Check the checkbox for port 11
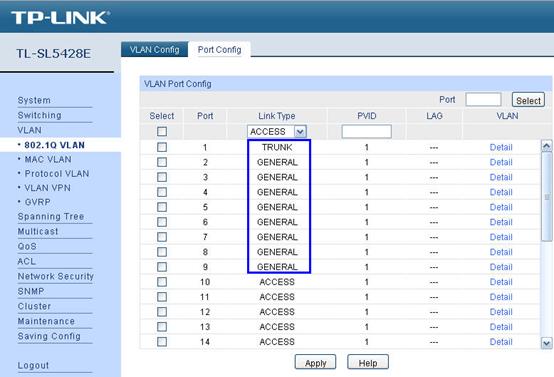This screenshot has height=377, width=554. 162,297
